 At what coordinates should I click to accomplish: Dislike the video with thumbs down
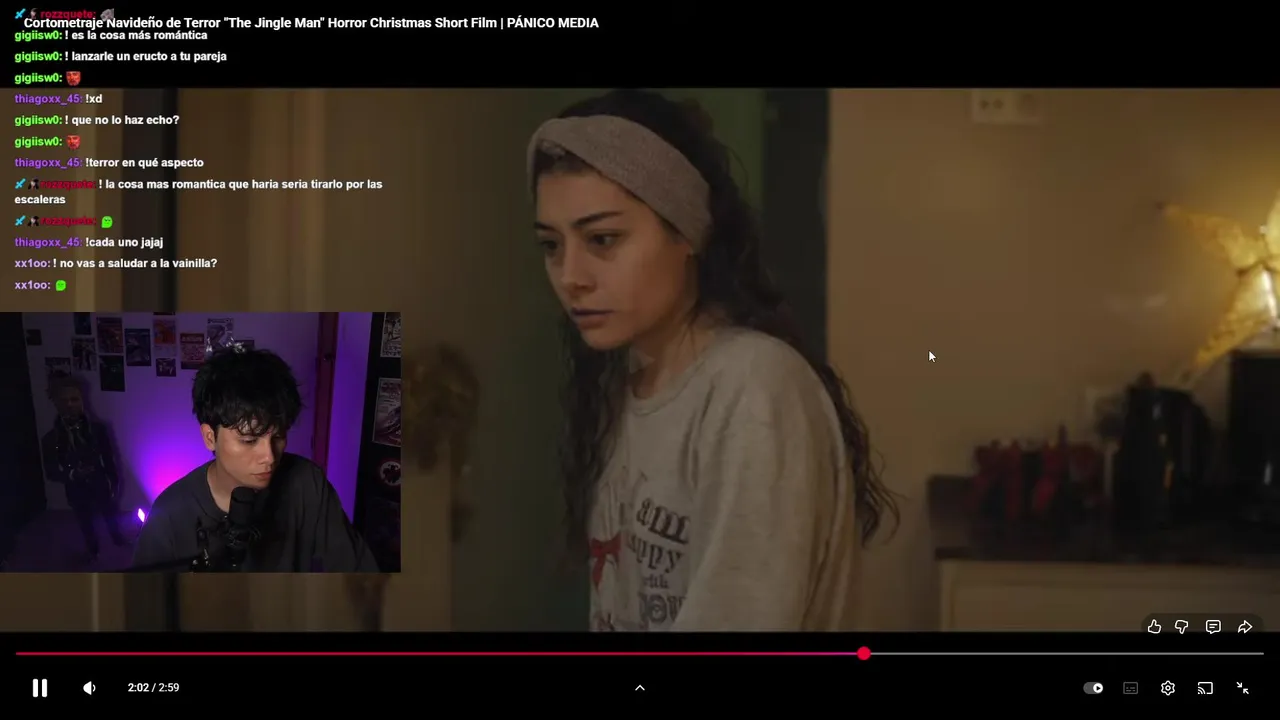click(x=1182, y=627)
